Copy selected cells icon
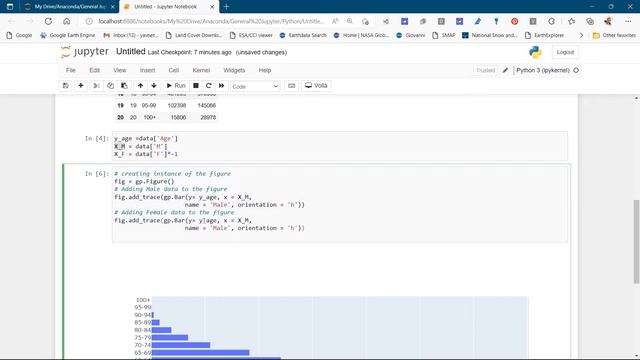This screenshot has height=360, width=640. (110, 86)
